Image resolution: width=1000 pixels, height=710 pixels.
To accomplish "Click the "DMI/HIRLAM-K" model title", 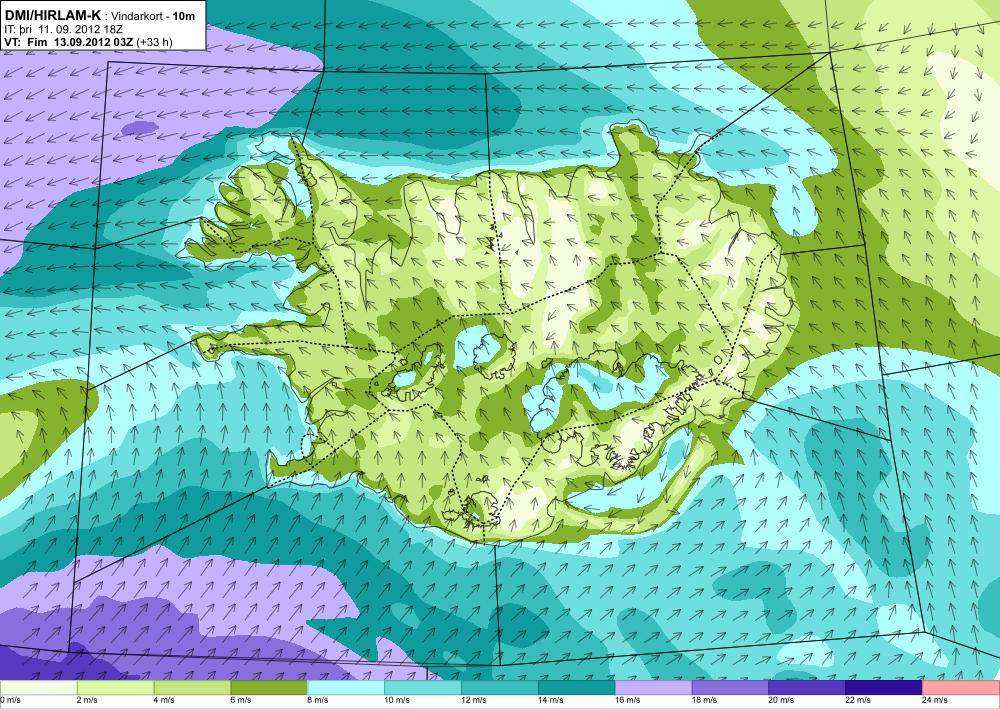I will pos(52,16).
